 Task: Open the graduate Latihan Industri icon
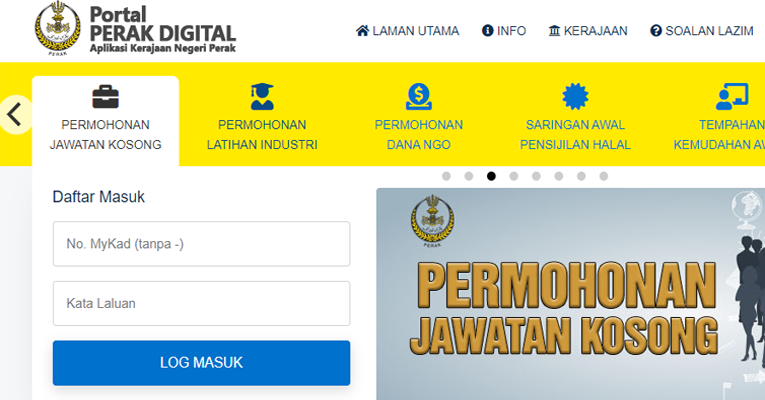click(x=262, y=97)
